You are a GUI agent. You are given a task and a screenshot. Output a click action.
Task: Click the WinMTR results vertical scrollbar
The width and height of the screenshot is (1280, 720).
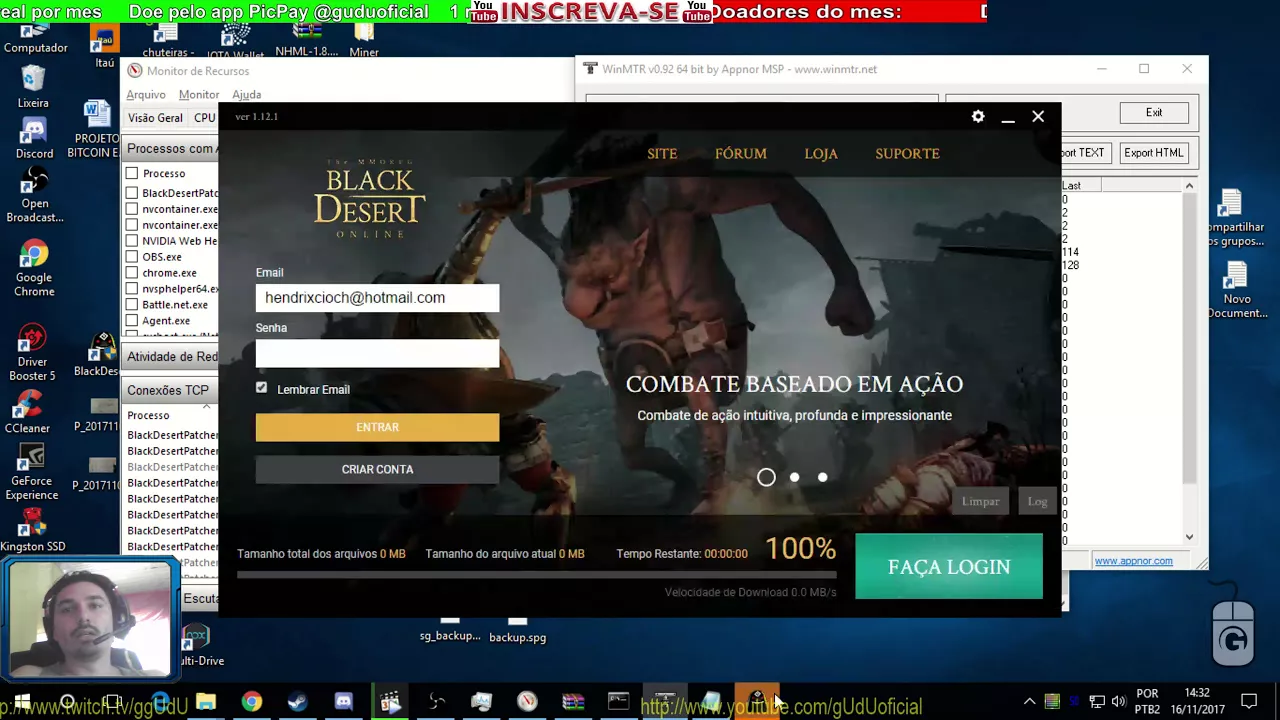(x=1189, y=361)
